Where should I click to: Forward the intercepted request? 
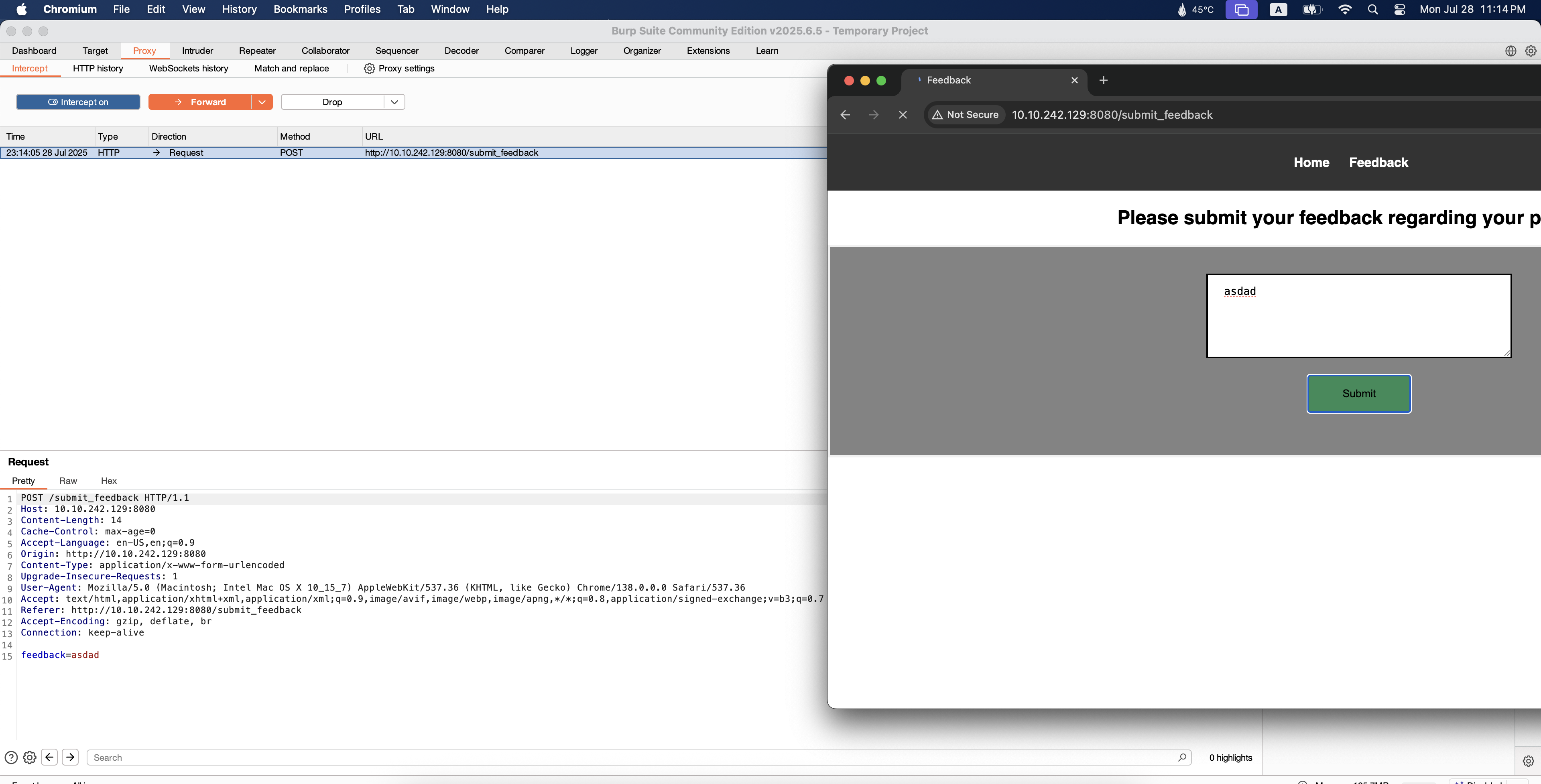click(200, 102)
